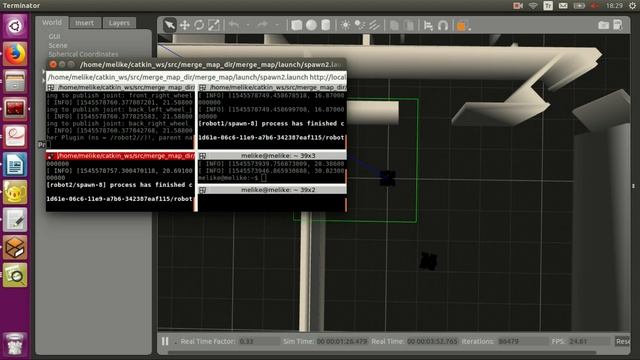640x360 pixels.
Task: Click the shell prompt in 39x3 terminal
Action: tap(232, 178)
